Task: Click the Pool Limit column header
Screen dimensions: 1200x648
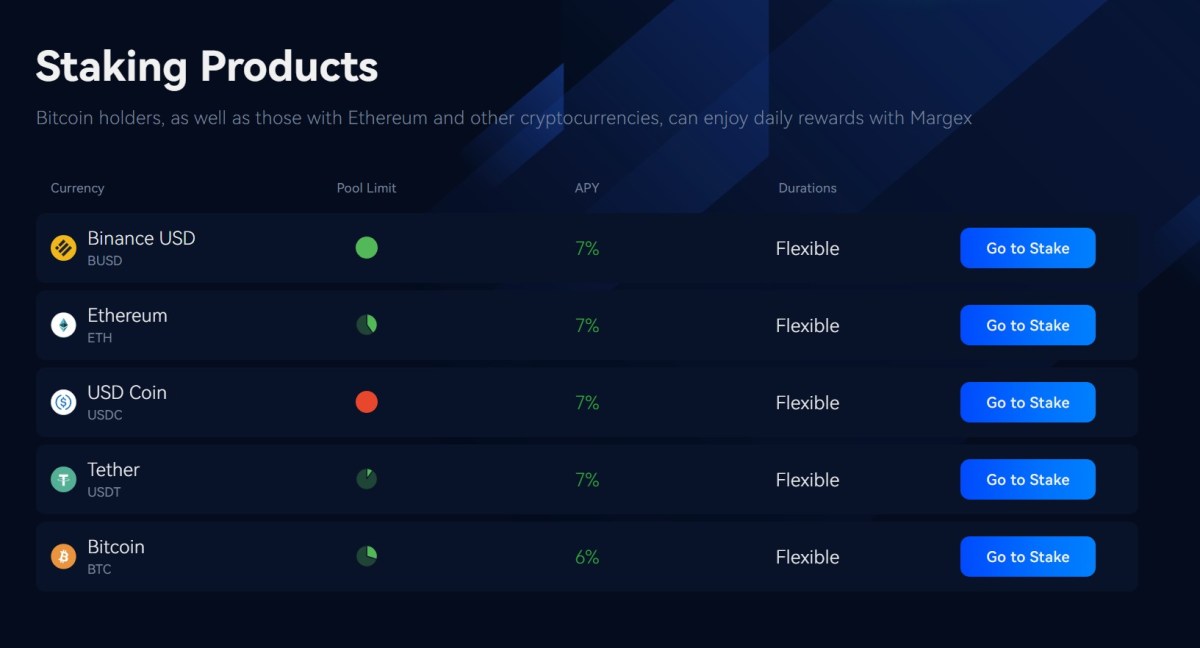Action: point(366,188)
